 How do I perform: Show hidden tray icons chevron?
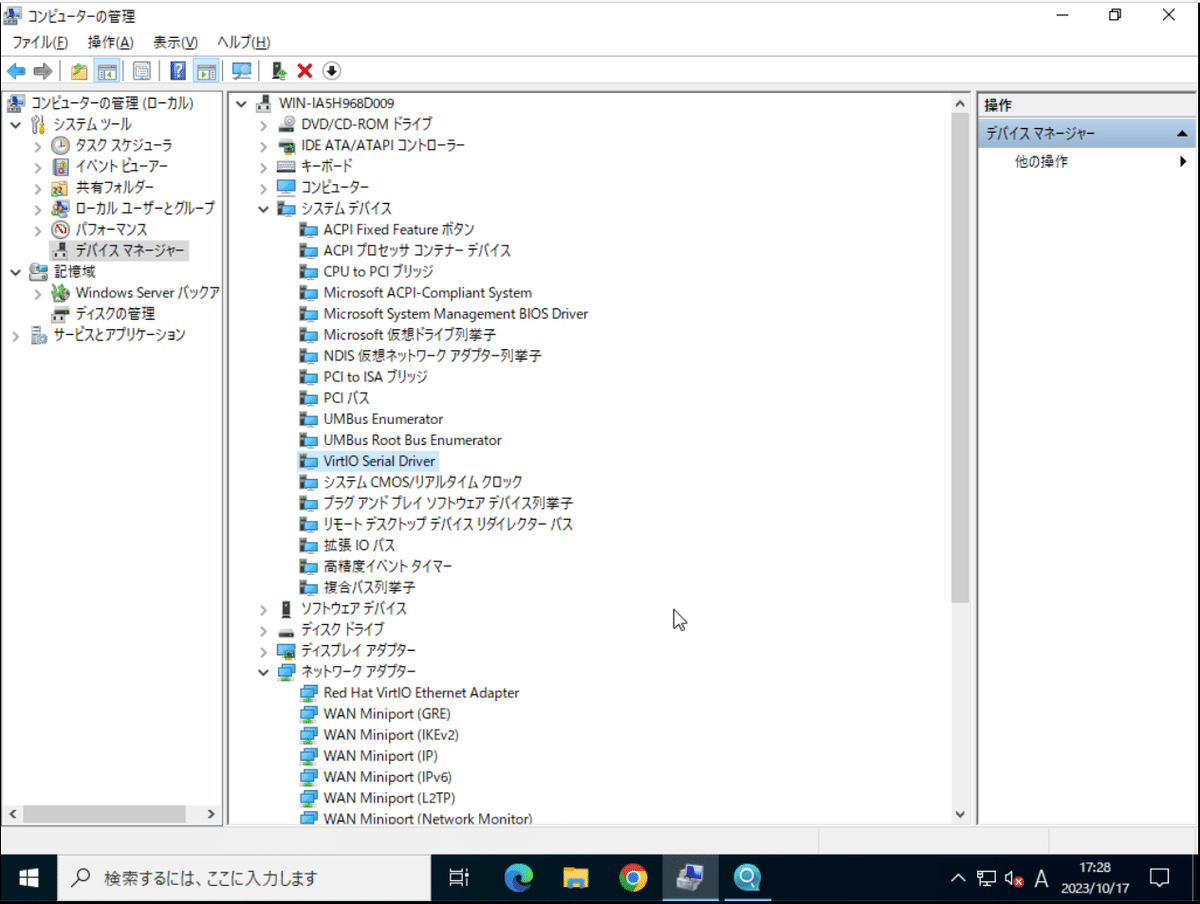point(958,879)
